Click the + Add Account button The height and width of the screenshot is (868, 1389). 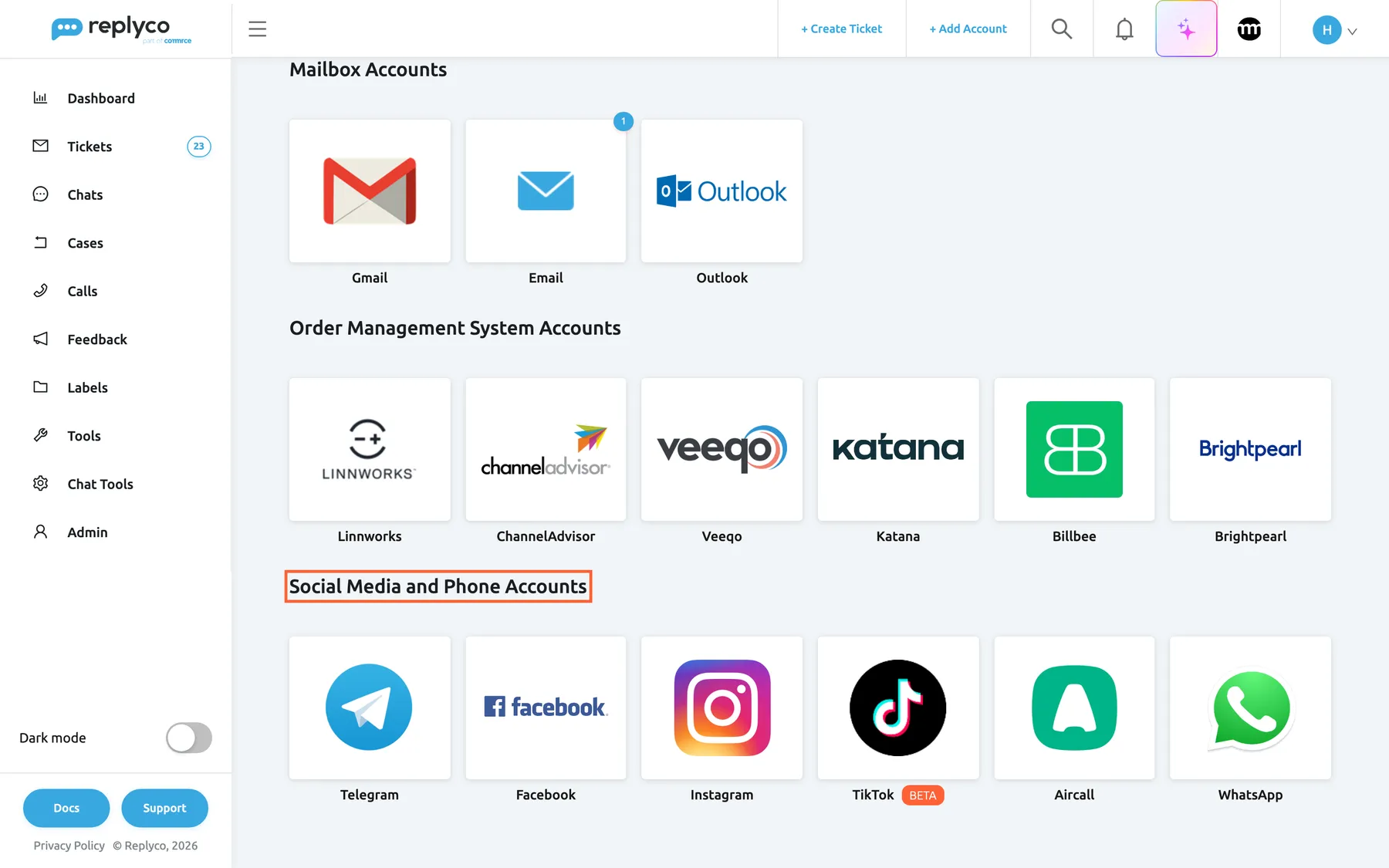pos(968,29)
